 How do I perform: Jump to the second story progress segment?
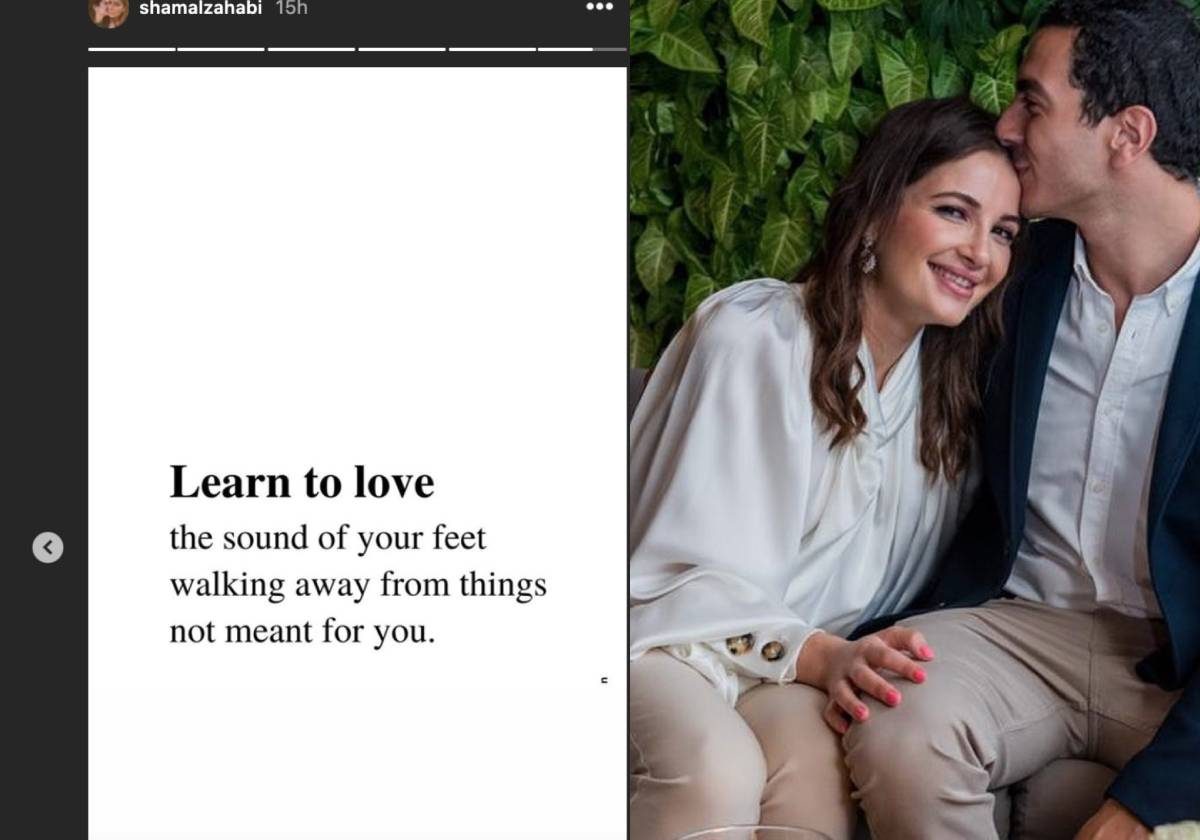coord(220,48)
